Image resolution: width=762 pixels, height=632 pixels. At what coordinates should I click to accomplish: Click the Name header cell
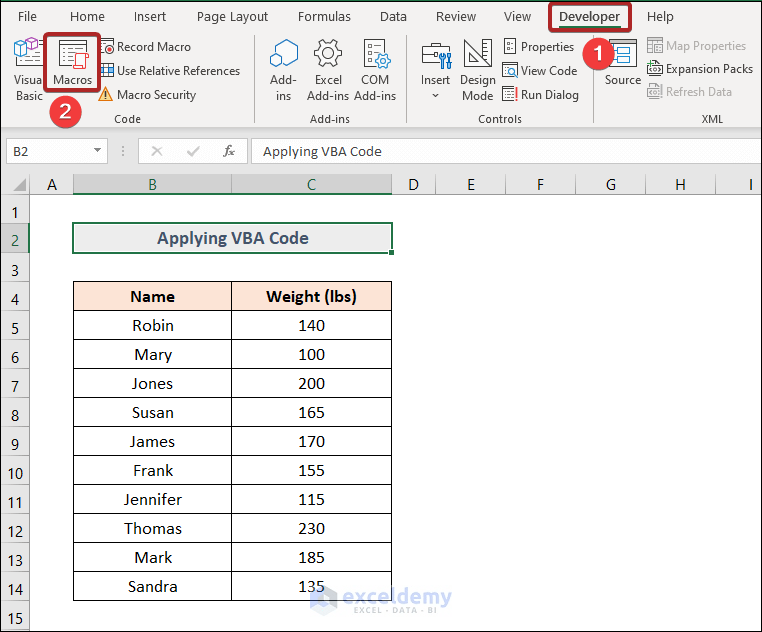(153, 296)
